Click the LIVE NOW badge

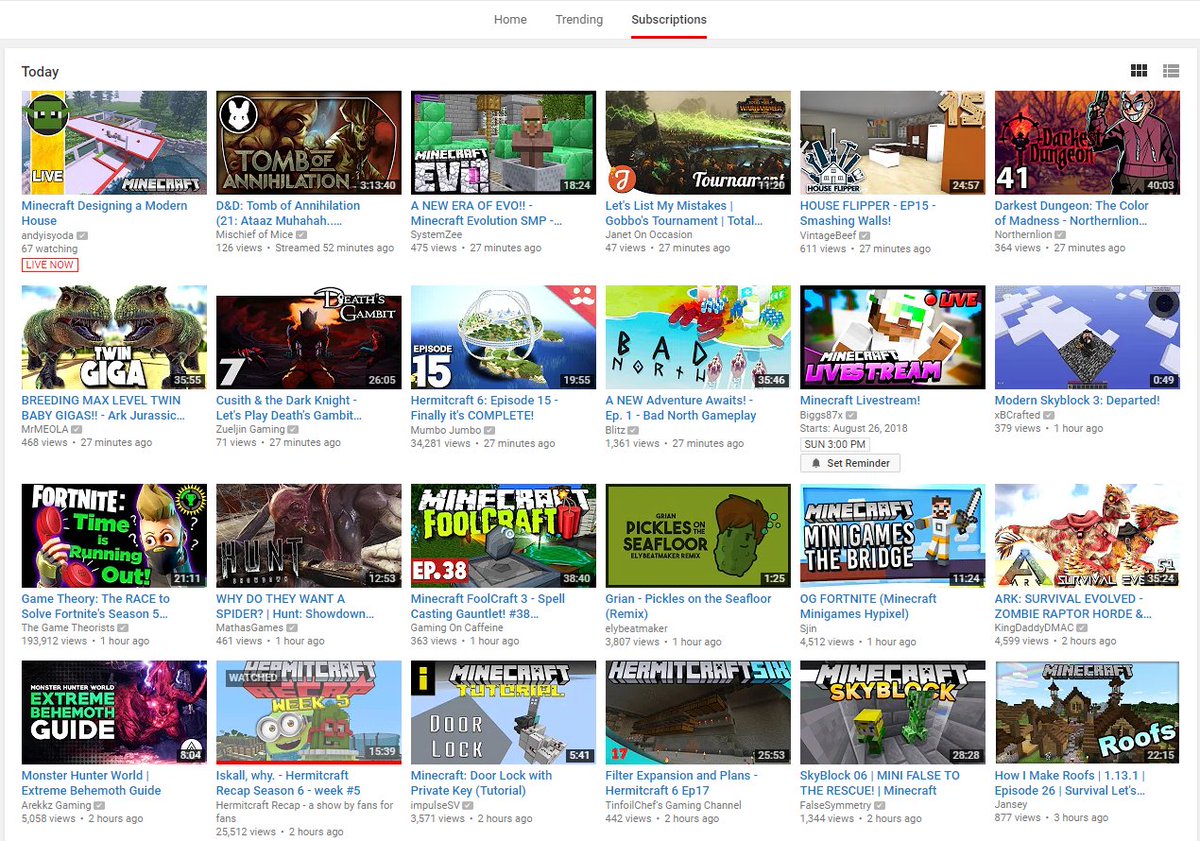coord(50,264)
